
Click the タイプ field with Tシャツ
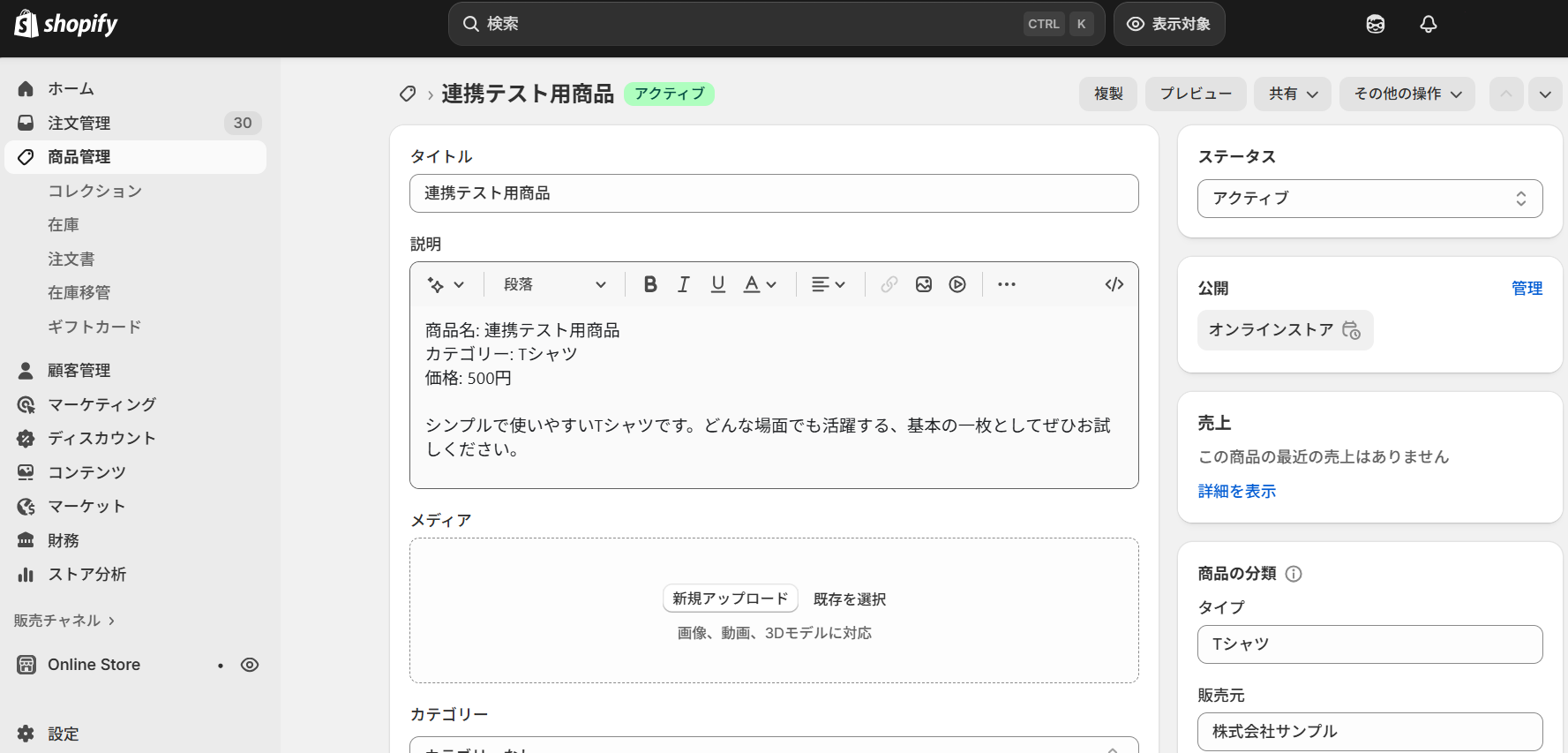pos(1369,644)
